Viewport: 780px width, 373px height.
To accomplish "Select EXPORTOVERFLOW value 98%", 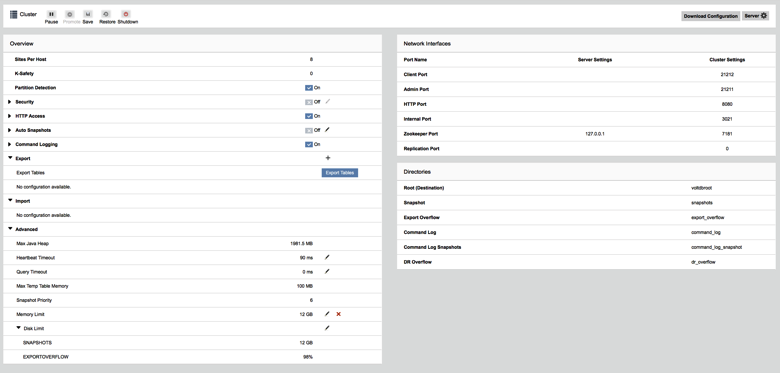I will pos(308,357).
